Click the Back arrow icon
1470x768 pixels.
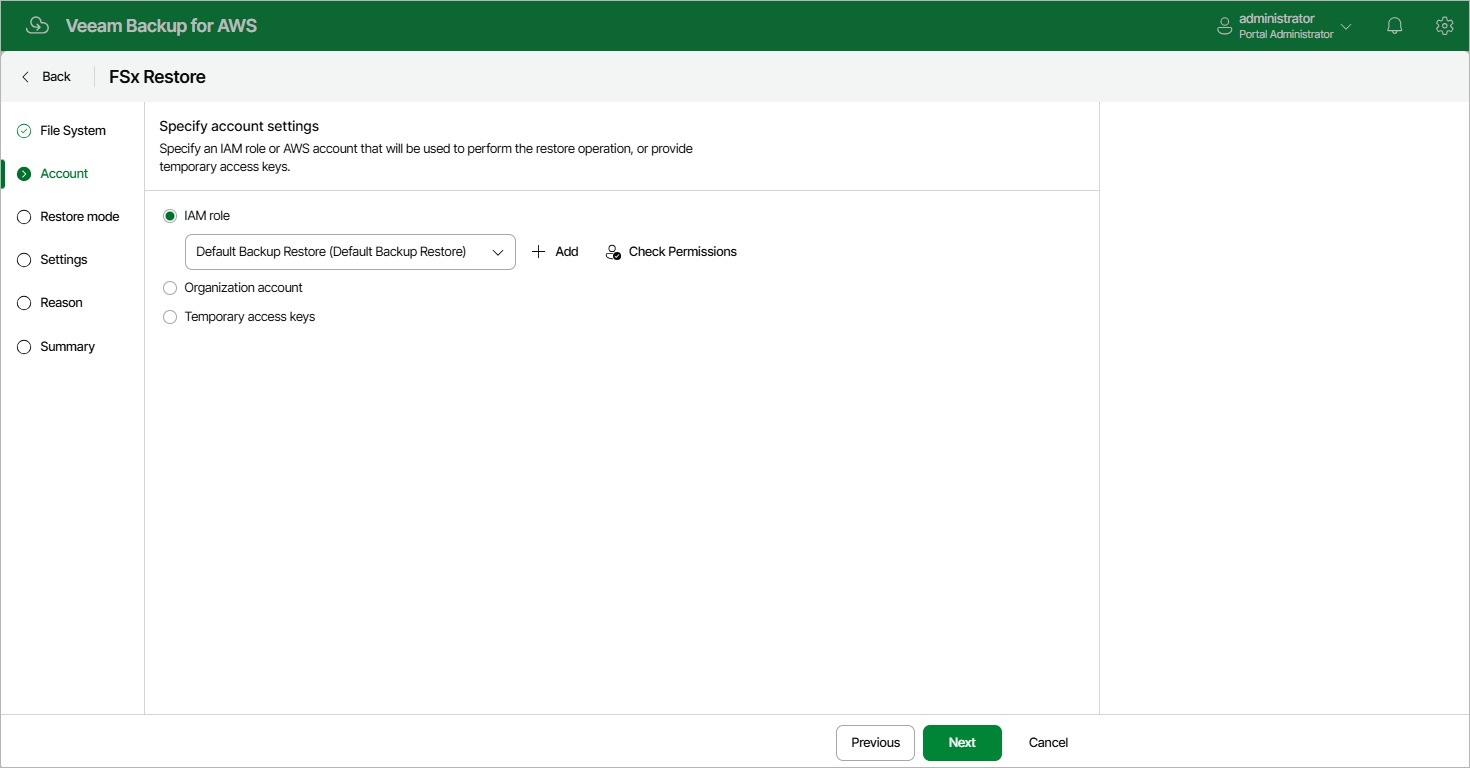click(26, 77)
